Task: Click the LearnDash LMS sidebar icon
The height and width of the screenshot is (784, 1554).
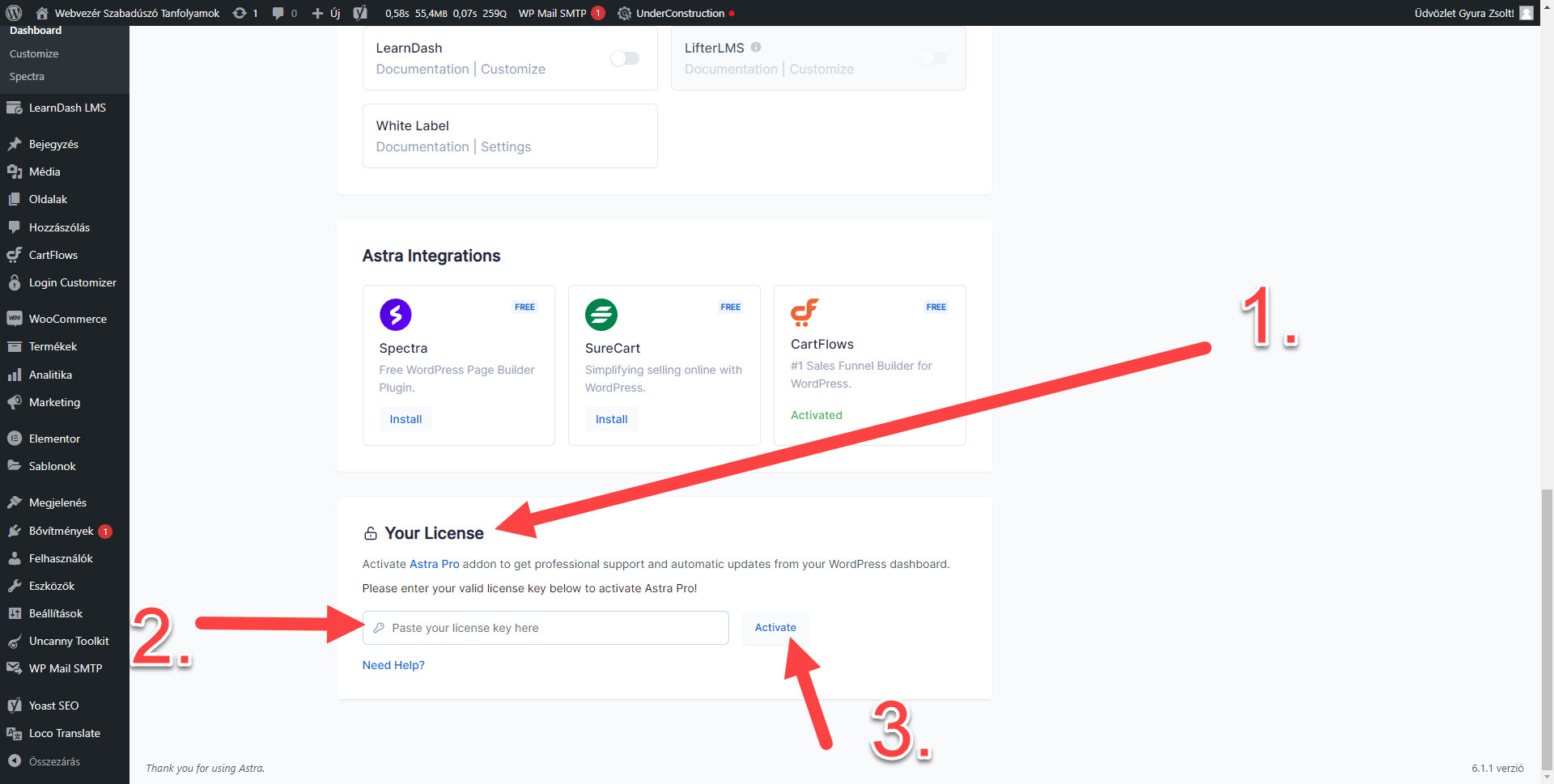Action: (14, 108)
